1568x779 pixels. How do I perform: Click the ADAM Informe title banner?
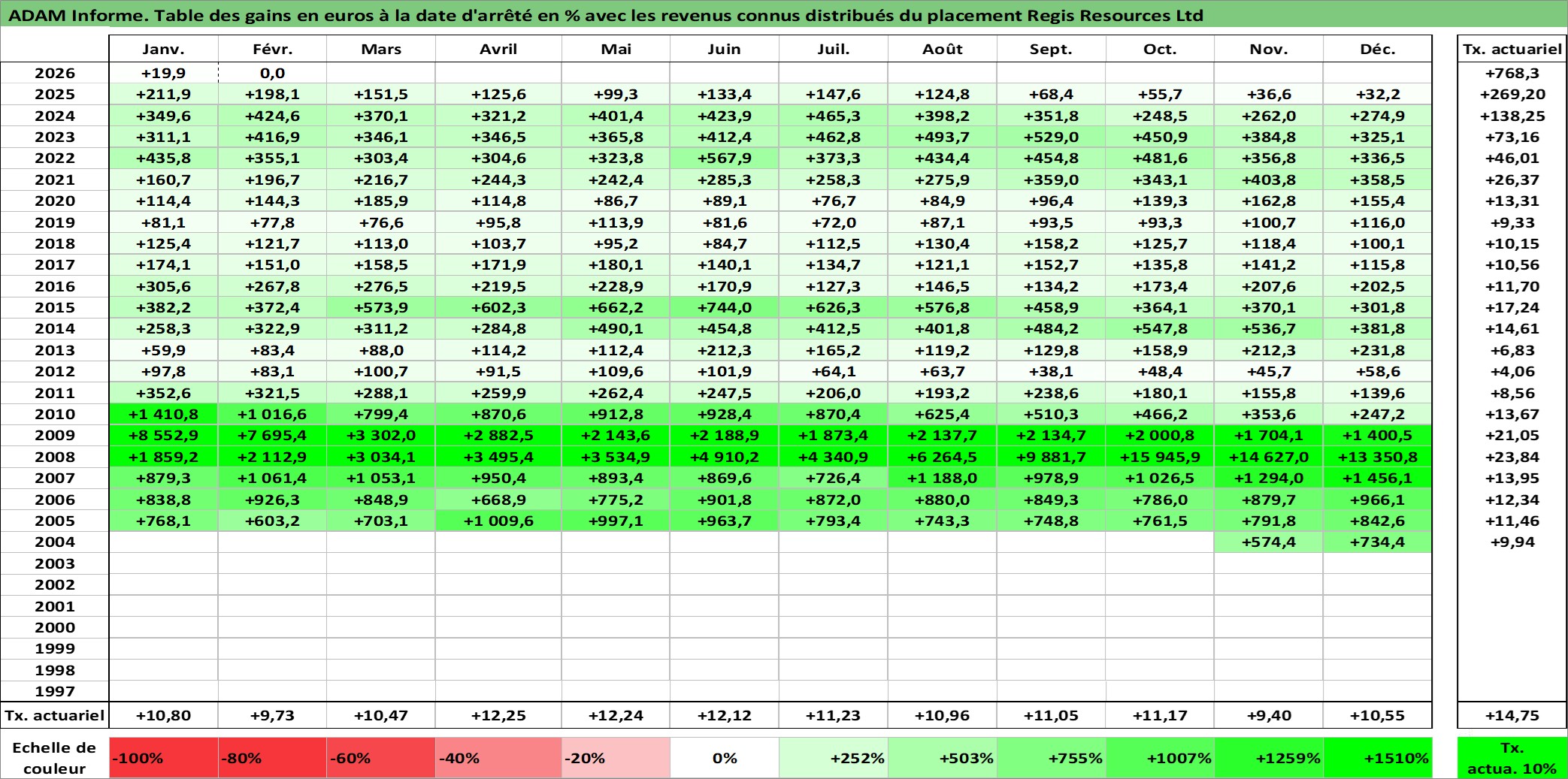784,15
